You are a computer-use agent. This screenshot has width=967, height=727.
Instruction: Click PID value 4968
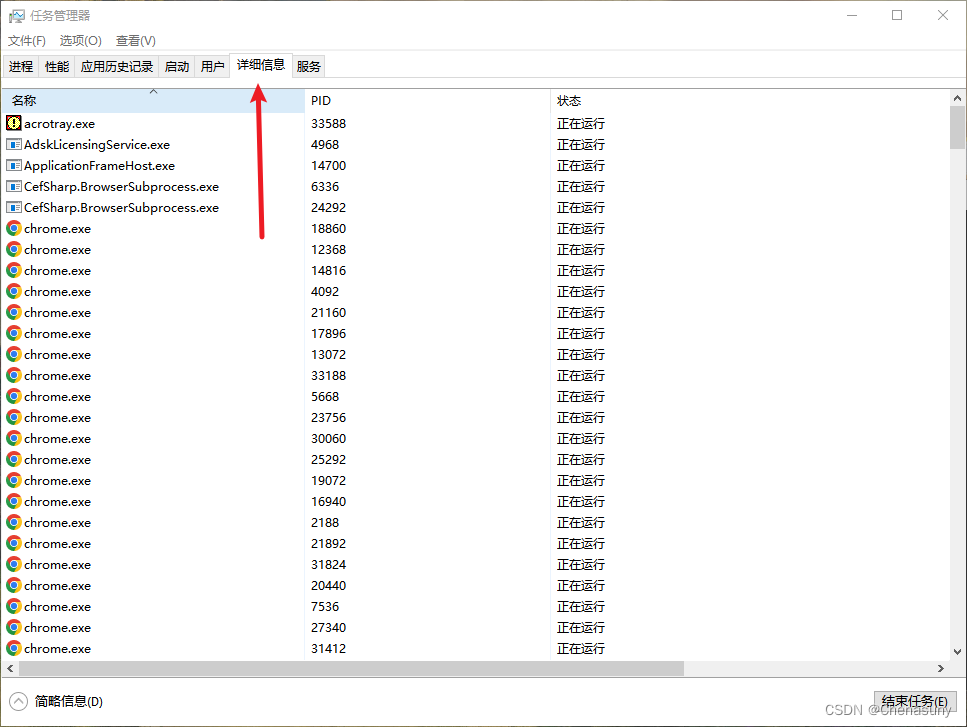click(x=325, y=144)
